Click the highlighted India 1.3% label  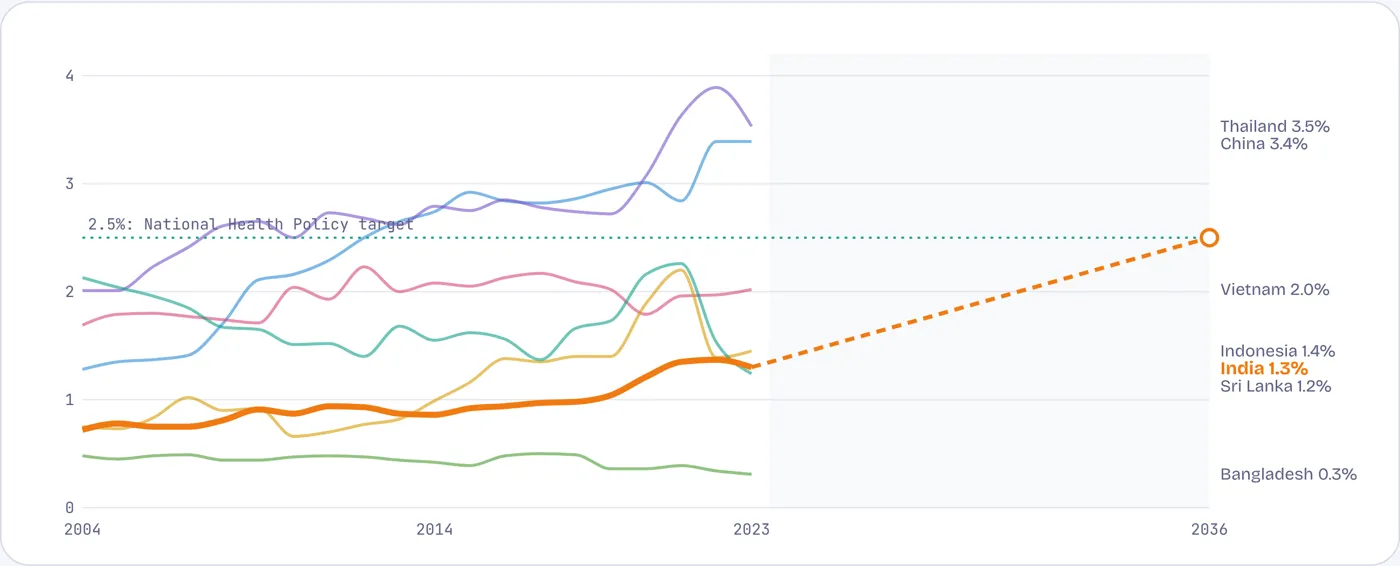(x=1263, y=369)
